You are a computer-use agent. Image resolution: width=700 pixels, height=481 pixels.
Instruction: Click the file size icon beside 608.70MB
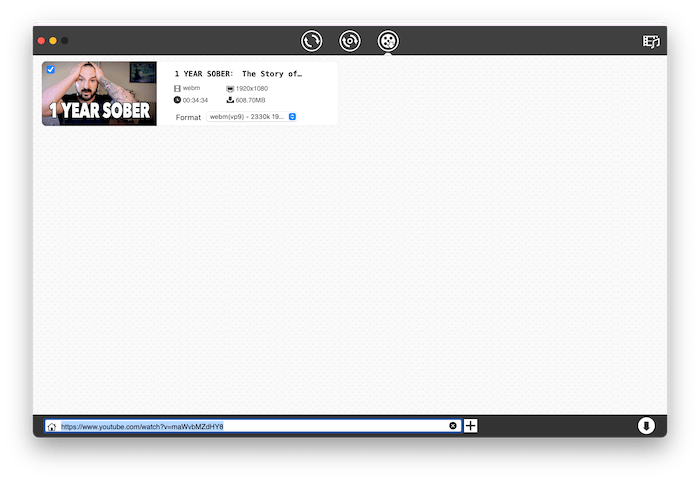click(x=230, y=100)
